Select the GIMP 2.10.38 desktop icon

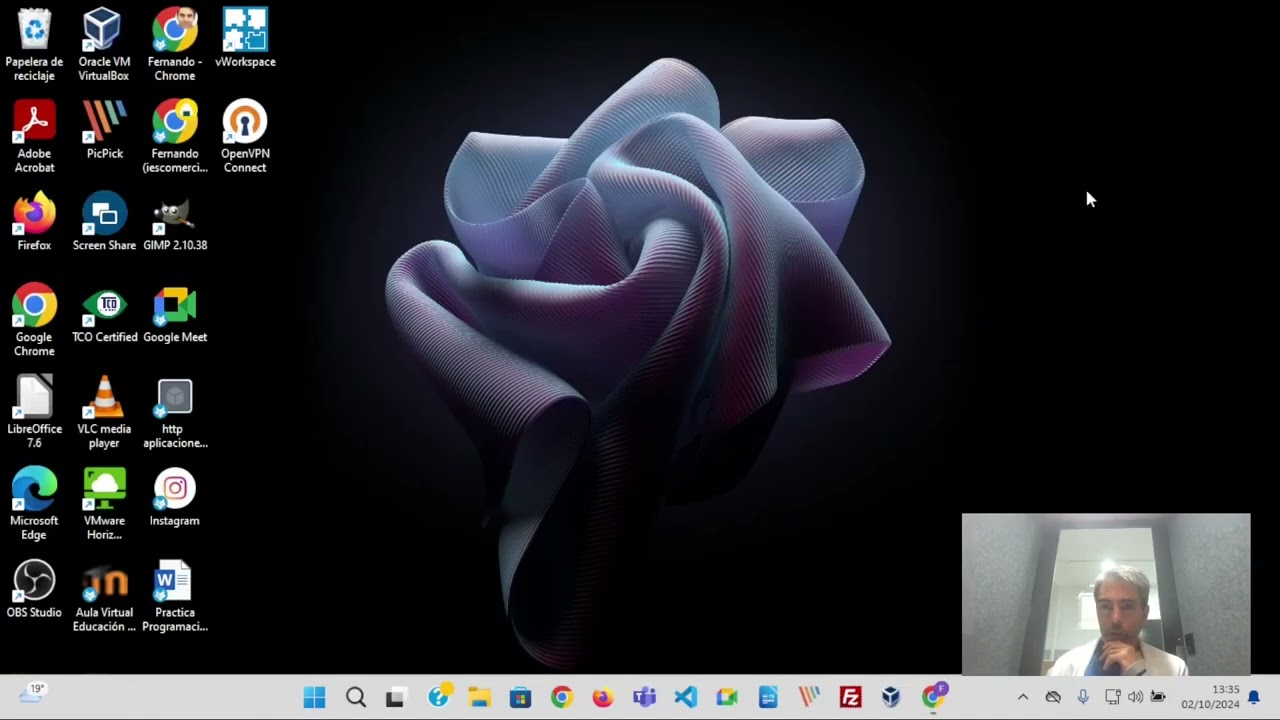tap(175, 222)
